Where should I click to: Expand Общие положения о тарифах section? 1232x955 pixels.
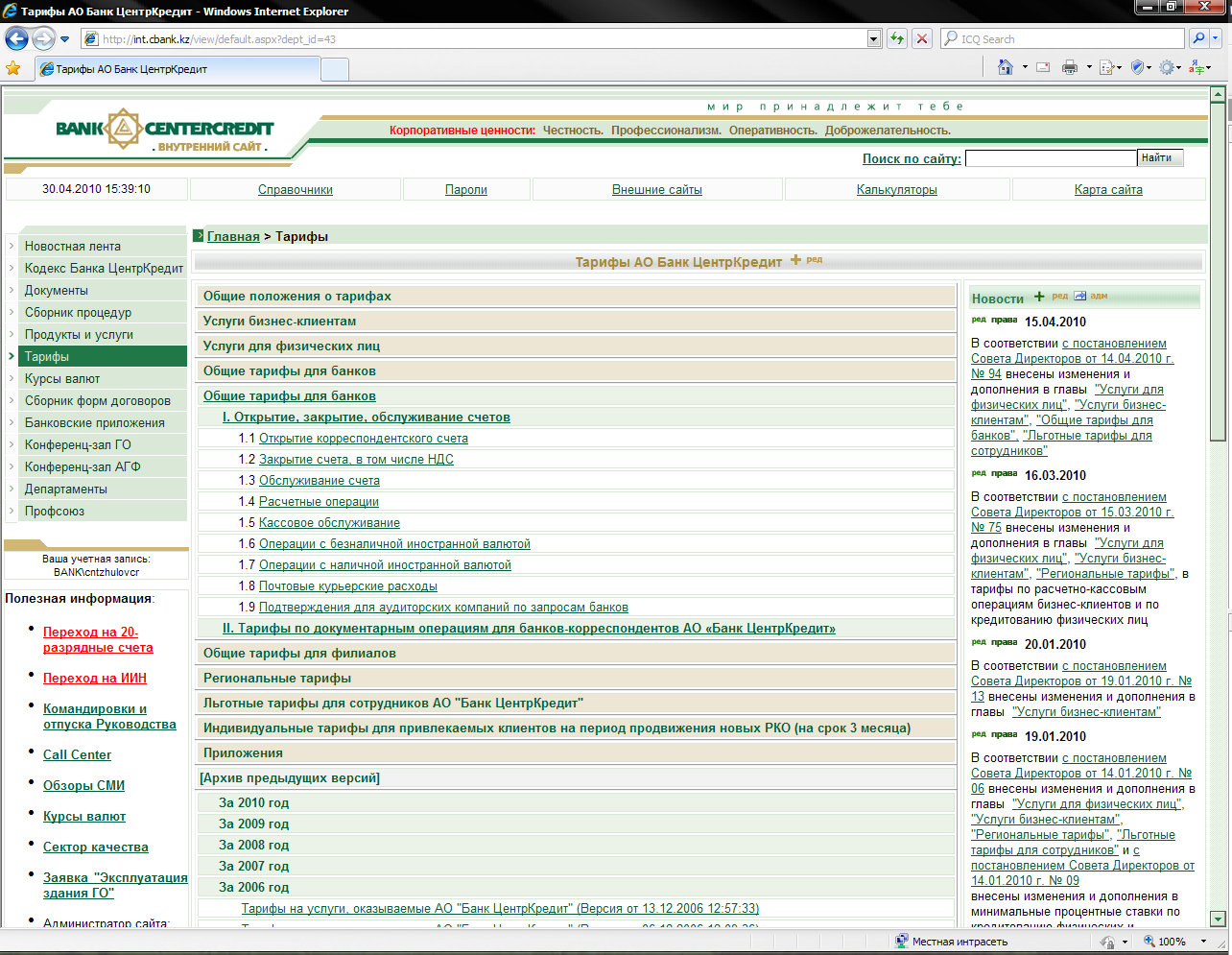(x=576, y=296)
